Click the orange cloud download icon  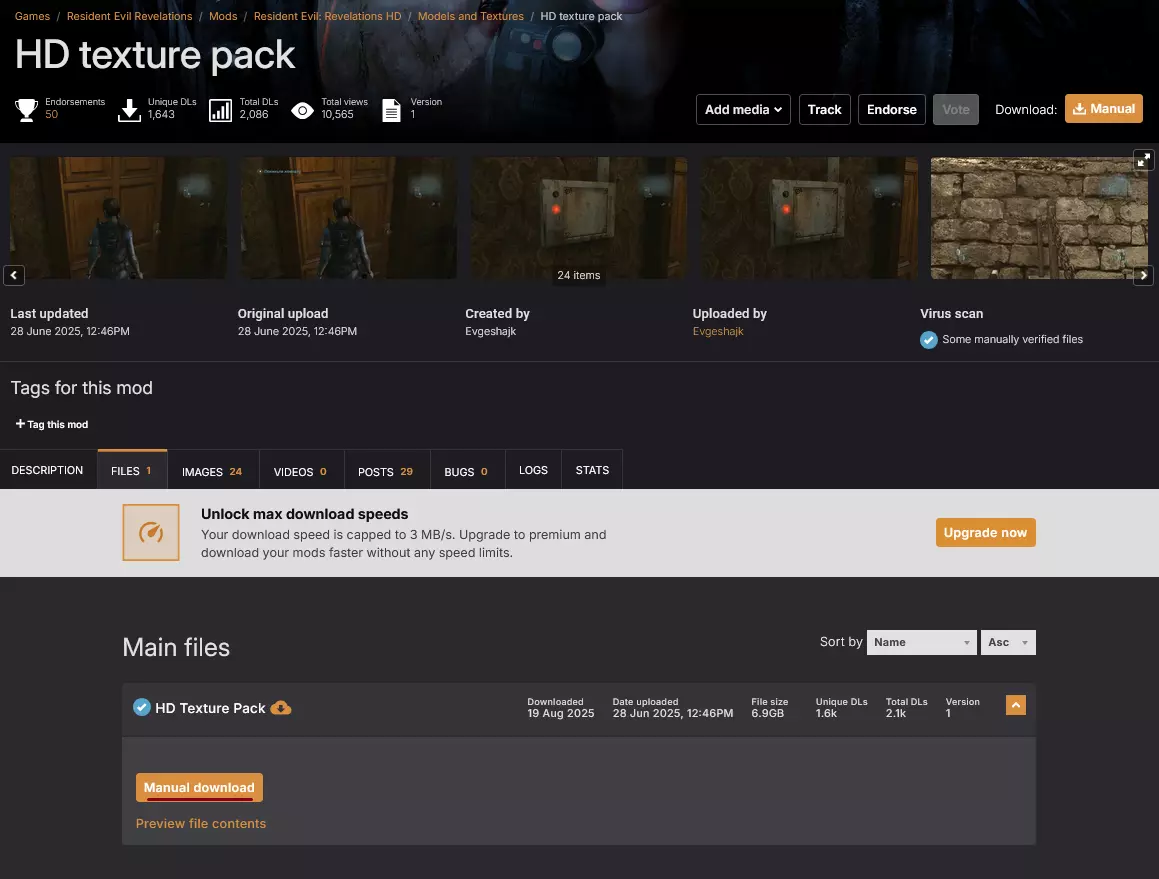(281, 708)
